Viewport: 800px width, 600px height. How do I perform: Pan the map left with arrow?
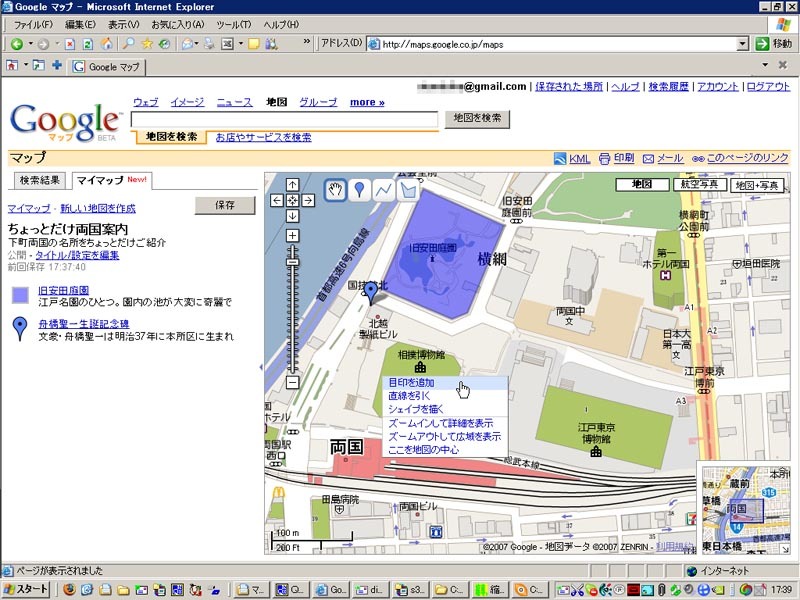click(277, 200)
